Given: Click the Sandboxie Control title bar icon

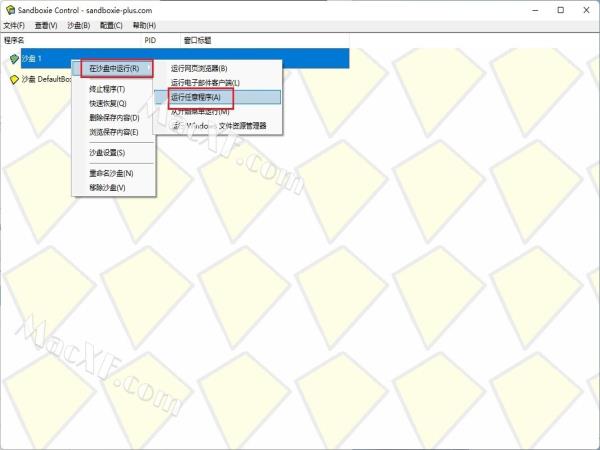Looking at the screenshot, I should [x=9, y=9].
